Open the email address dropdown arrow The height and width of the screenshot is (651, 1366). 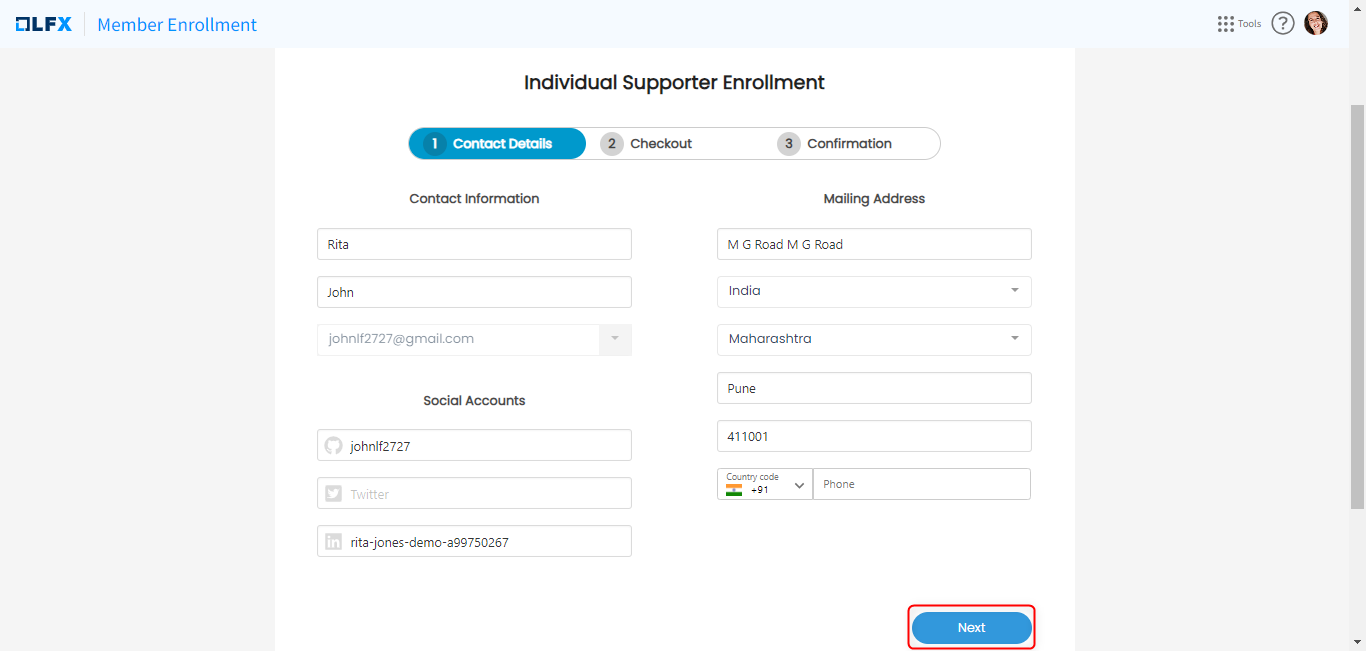pyautogui.click(x=615, y=339)
